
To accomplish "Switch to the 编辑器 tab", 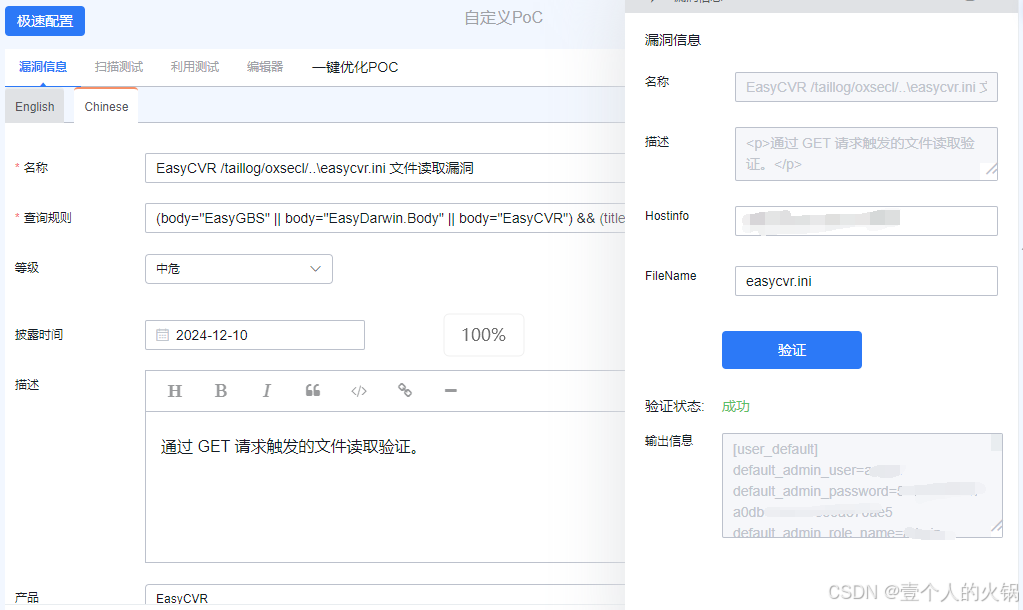I will point(265,67).
